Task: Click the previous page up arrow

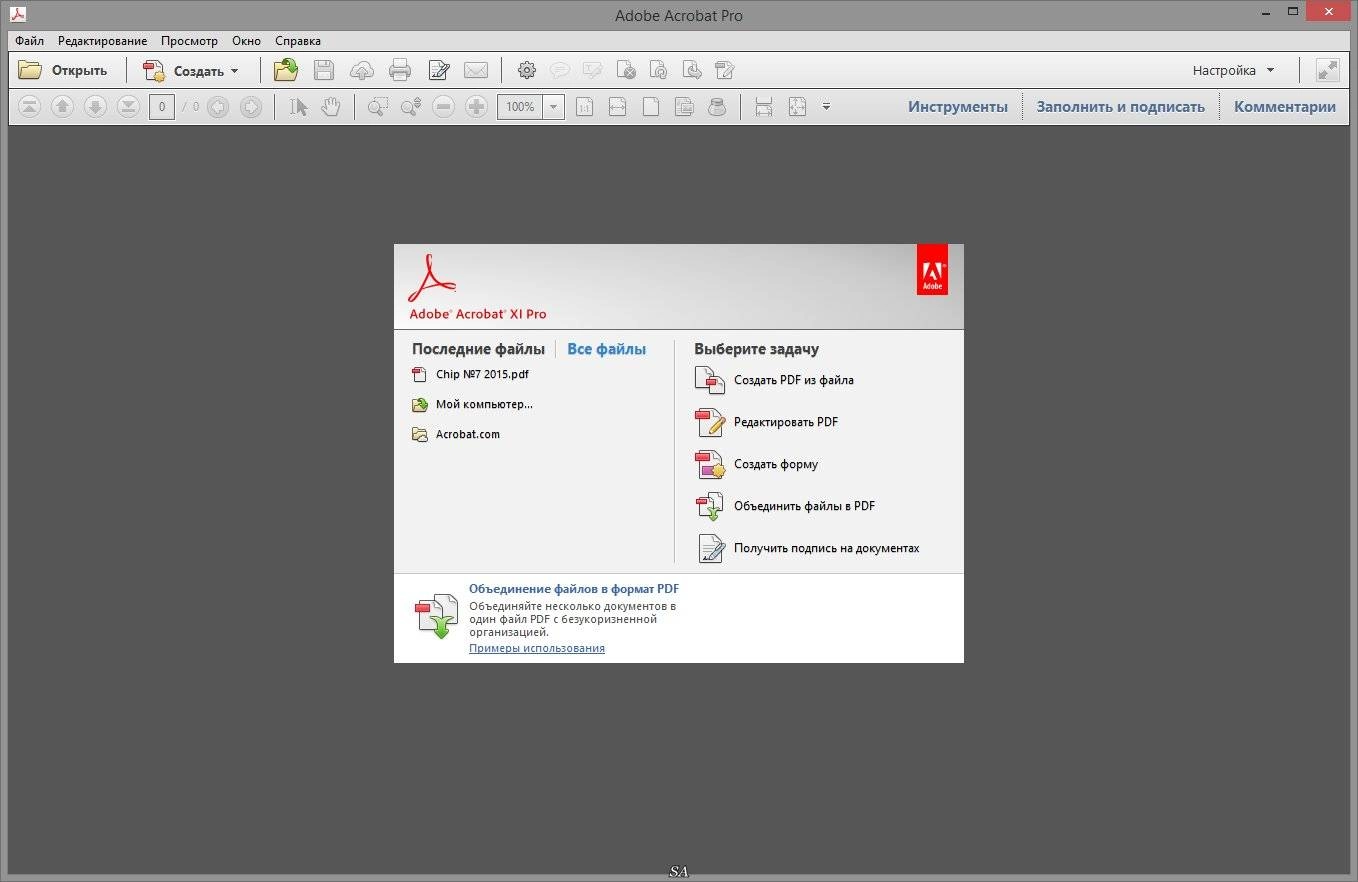Action: point(62,106)
